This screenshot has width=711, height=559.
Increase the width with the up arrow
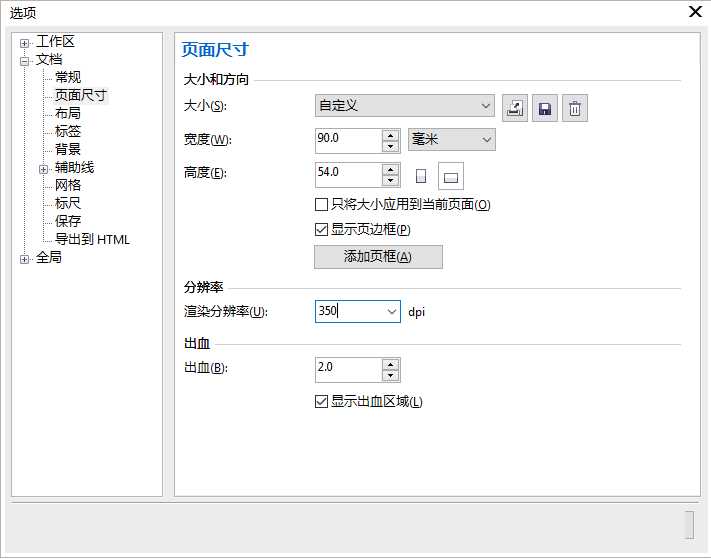(x=390, y=134)
